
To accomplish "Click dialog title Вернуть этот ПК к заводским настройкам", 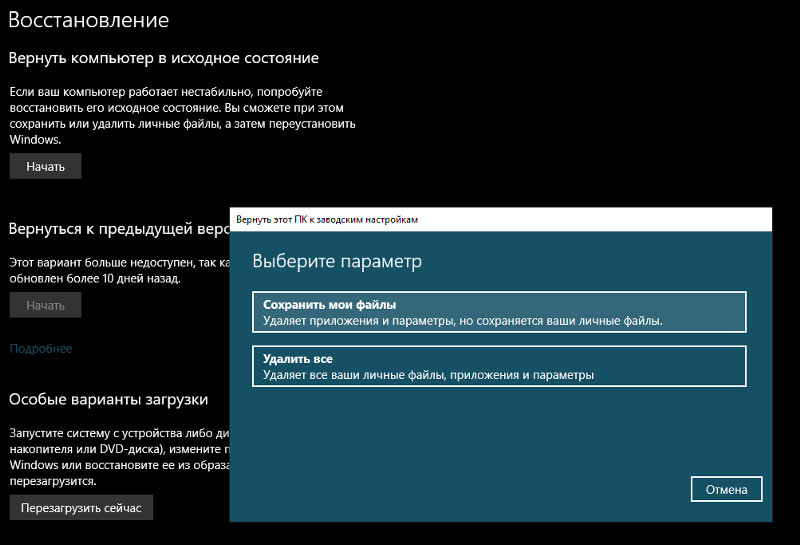I will point(327,220).
